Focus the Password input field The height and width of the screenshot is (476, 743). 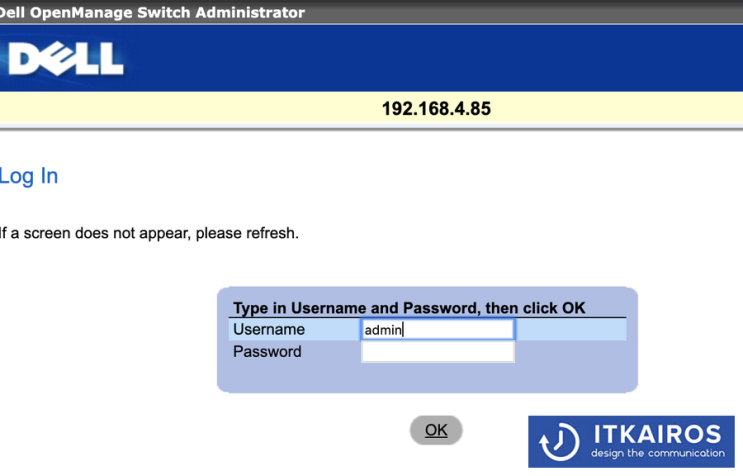click(x=437, y=352)
